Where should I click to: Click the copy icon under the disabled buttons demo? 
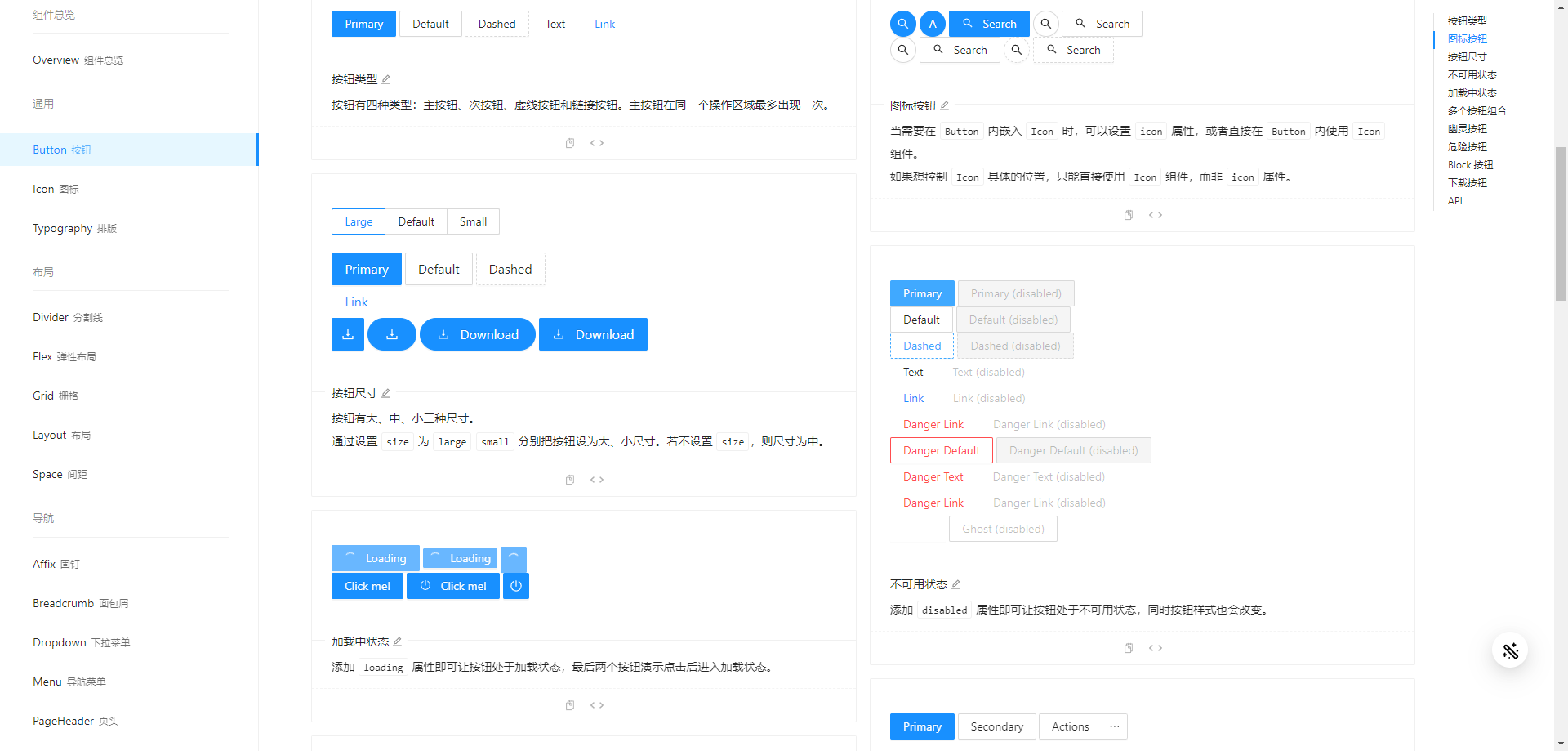point(1129,647)
